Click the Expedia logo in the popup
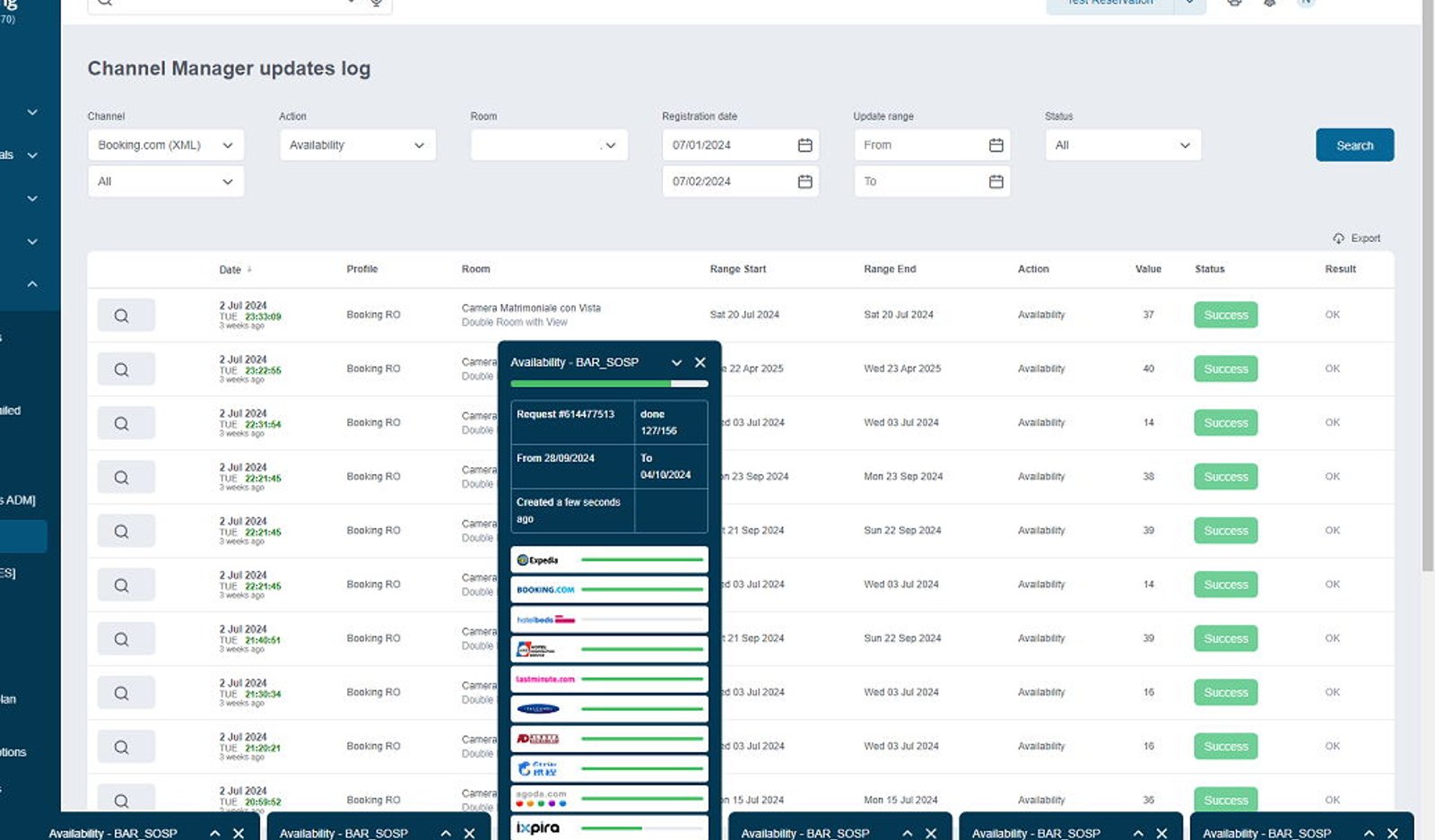The width and height of the screenshot is (1435, 840). (538, 560)
